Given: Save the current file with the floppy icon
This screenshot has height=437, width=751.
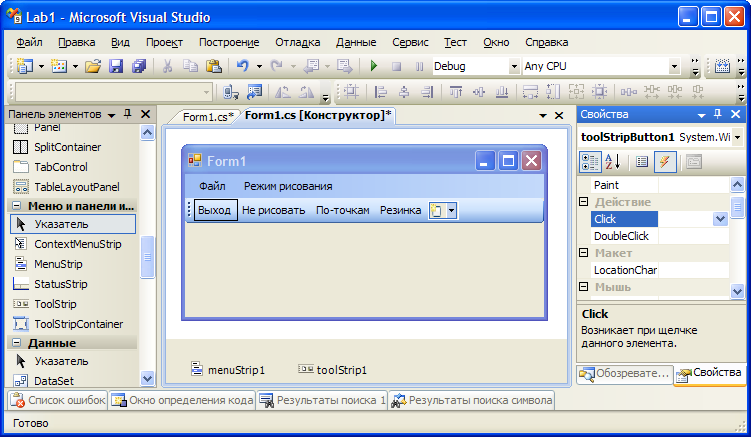Looking at the screenshot, I should point(116,66).
